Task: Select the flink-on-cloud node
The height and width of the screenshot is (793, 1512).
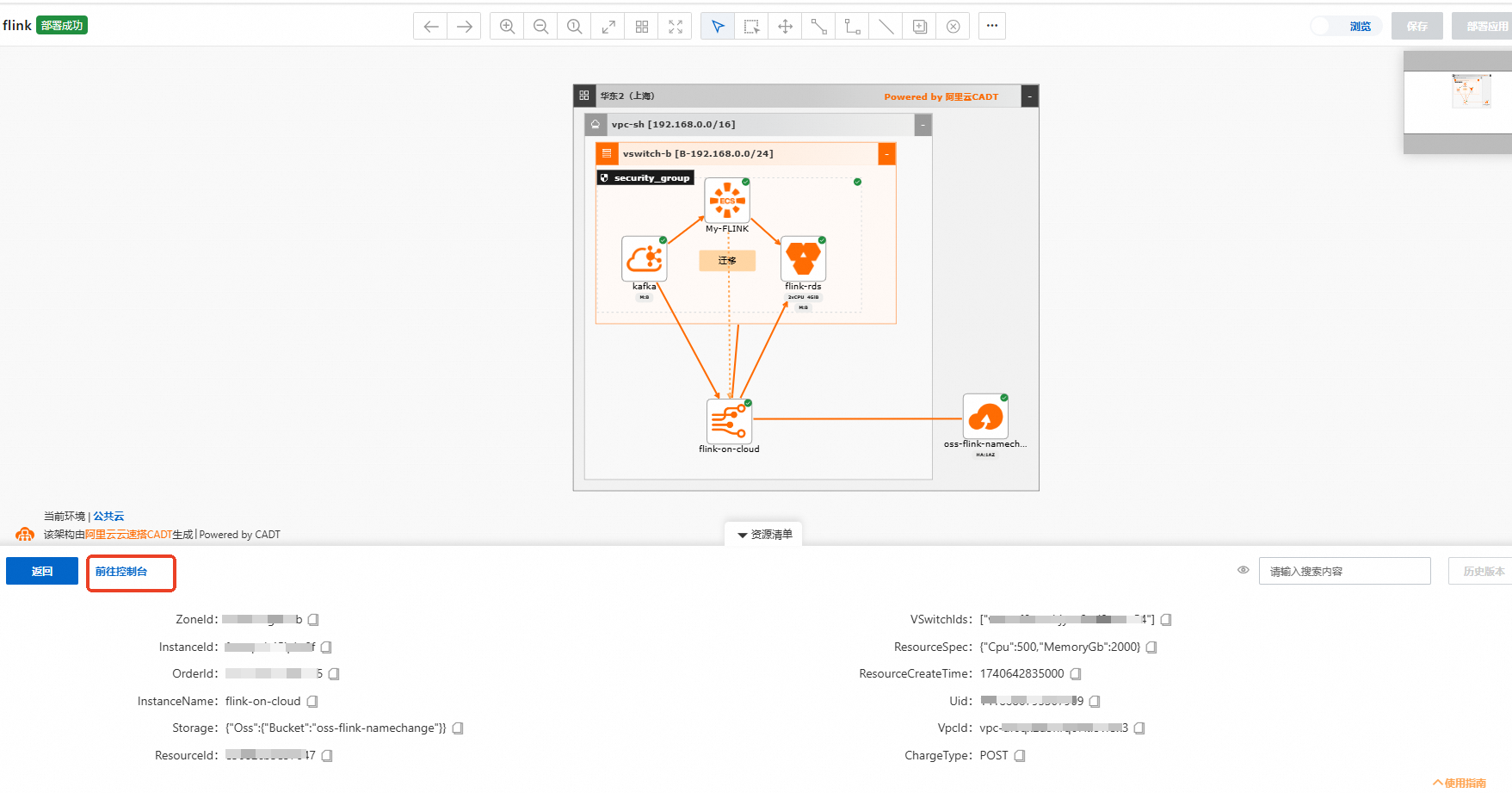Action: pyautogui.click(x=729, y=421)
